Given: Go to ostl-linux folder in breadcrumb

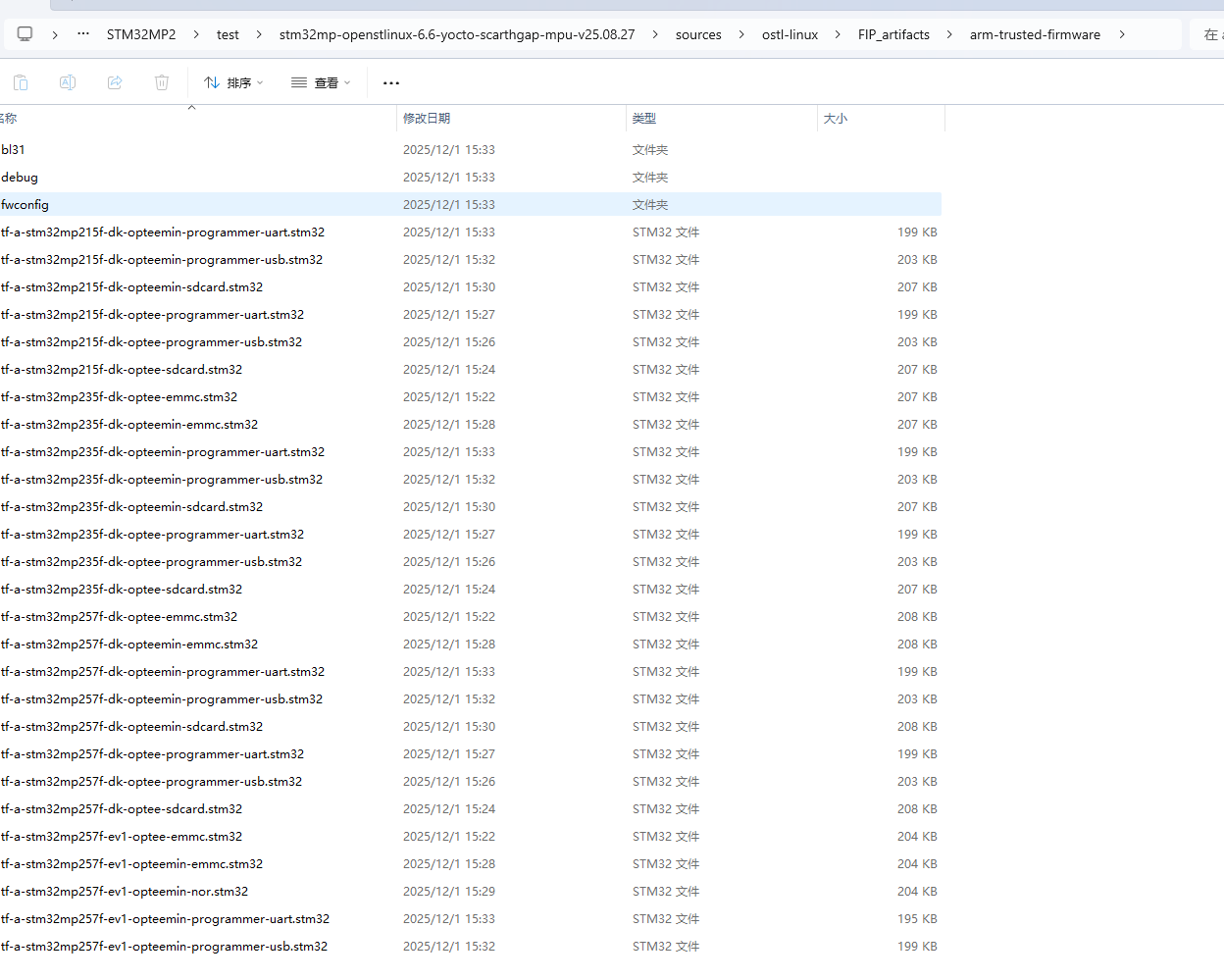Looking at the screenshot, I should (790, 34).
